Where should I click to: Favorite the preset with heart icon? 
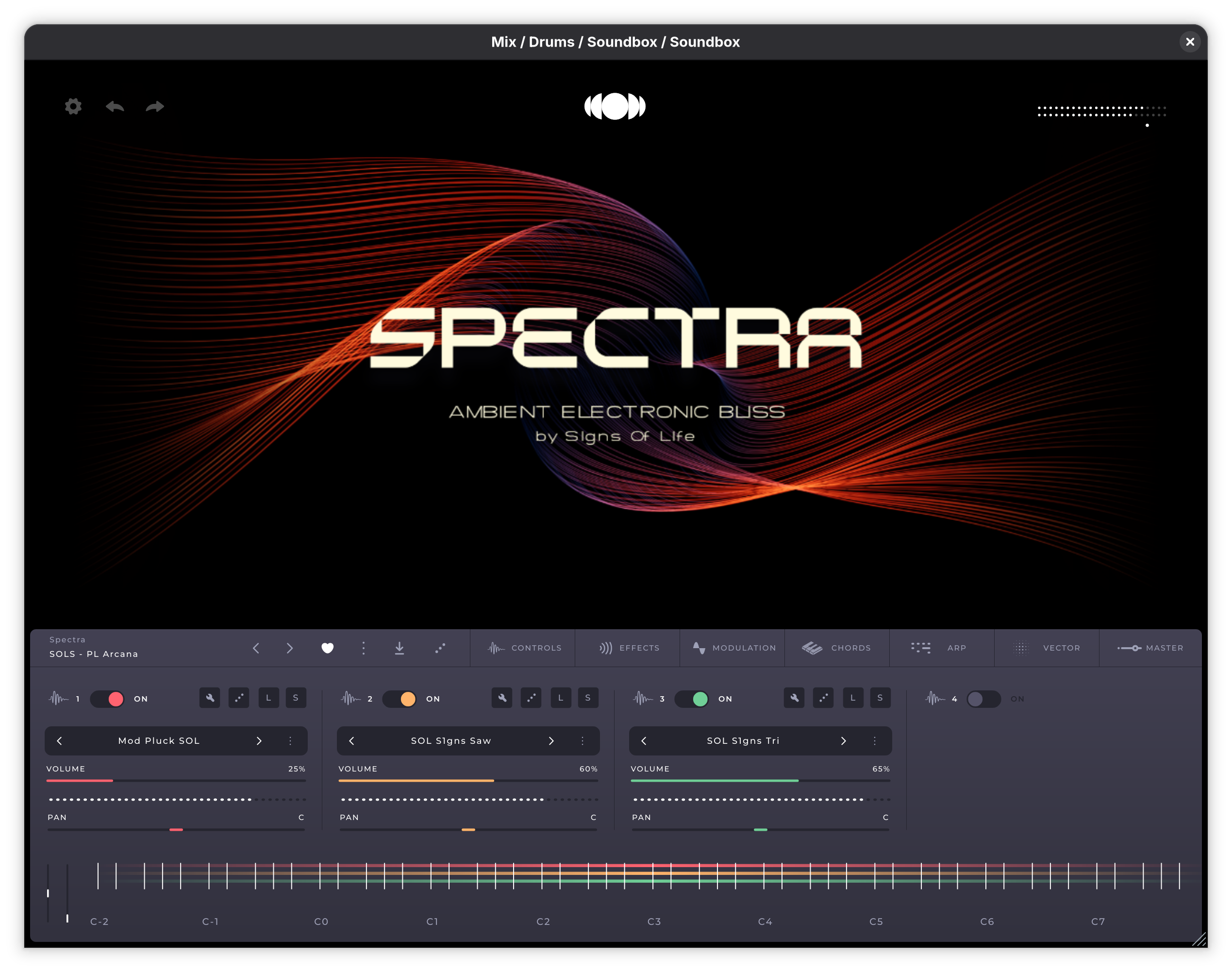(x=327, y=648)
